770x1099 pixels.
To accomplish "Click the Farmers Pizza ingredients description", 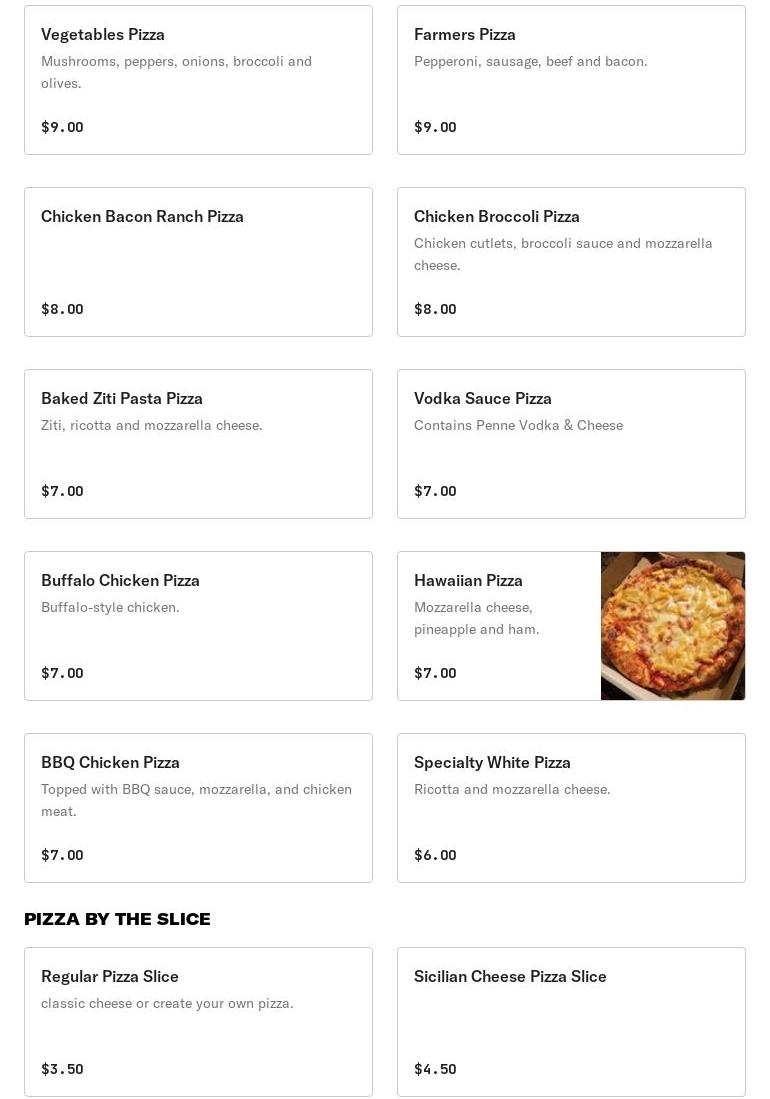I will [530, 61].
